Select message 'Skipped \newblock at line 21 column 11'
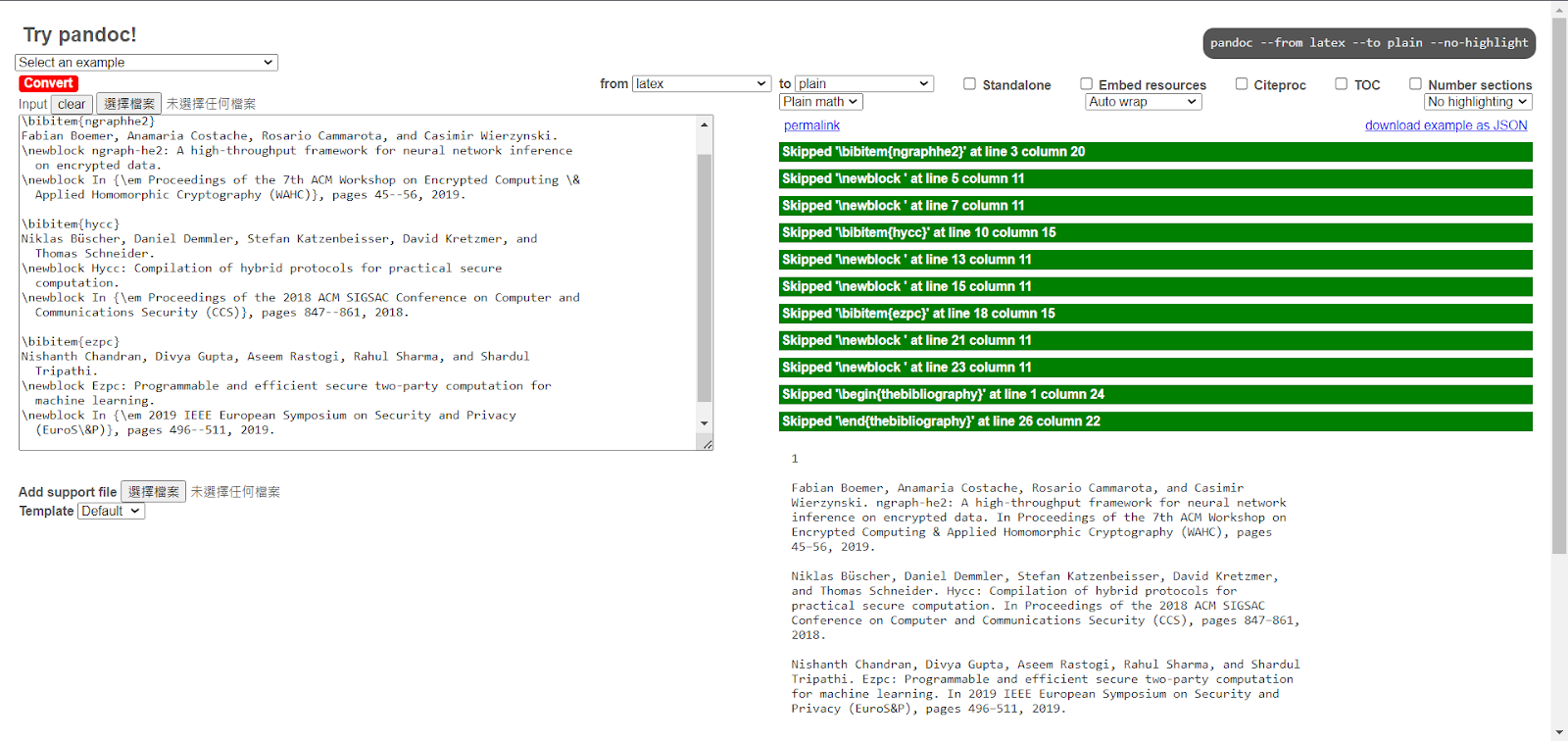 [x=1155, y=340]
